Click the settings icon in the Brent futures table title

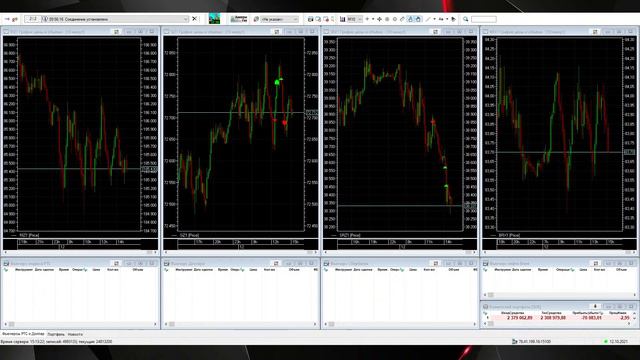pyautogui.click(x=595, y=263)
